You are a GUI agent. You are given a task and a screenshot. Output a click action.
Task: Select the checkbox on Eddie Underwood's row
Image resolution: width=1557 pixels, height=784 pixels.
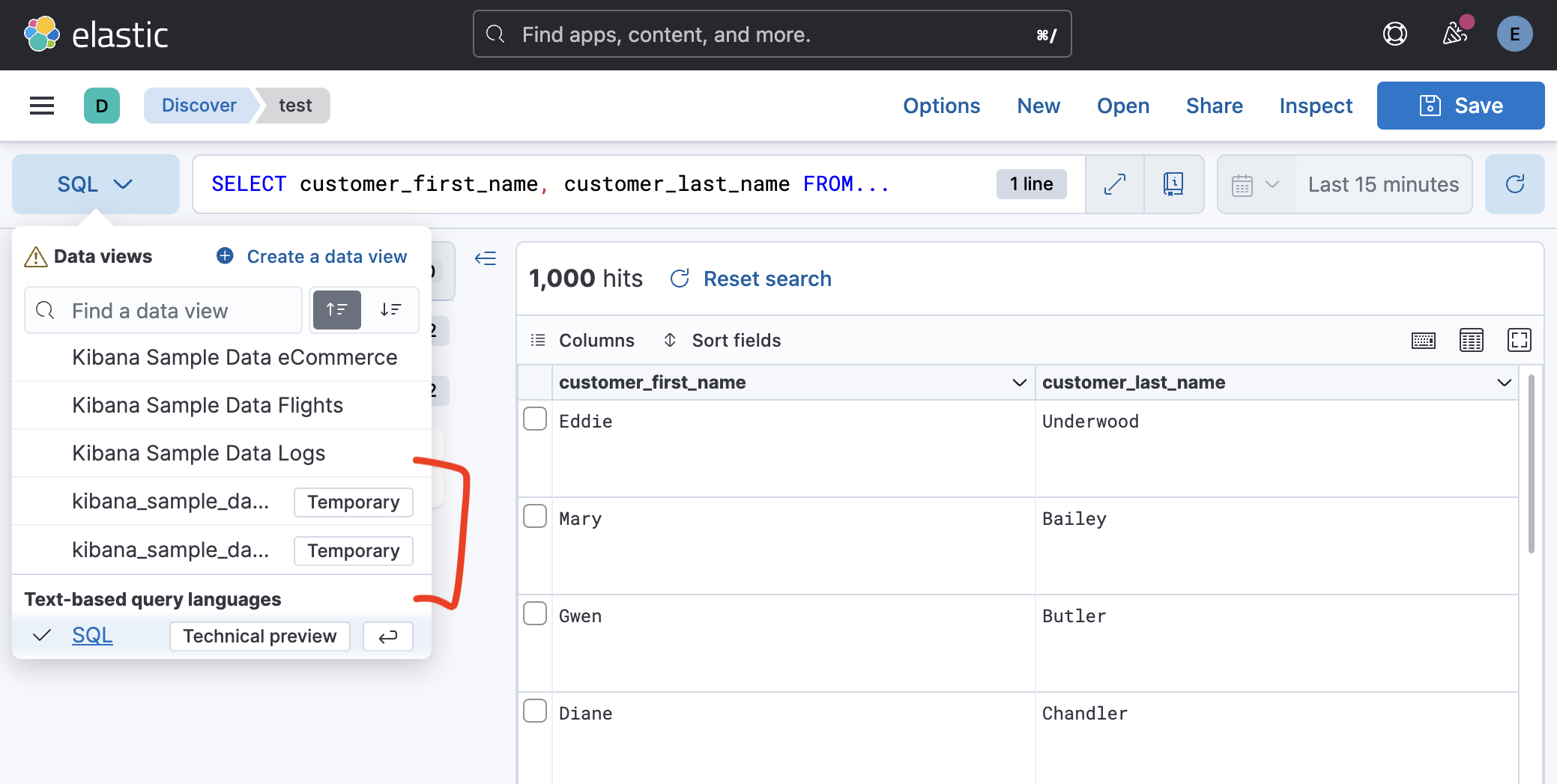click(534, 419)
